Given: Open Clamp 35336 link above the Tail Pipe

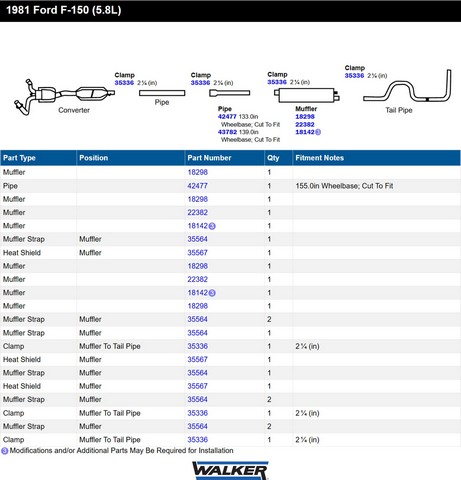Looking at the screenshot, I should [x=354, y=76].
